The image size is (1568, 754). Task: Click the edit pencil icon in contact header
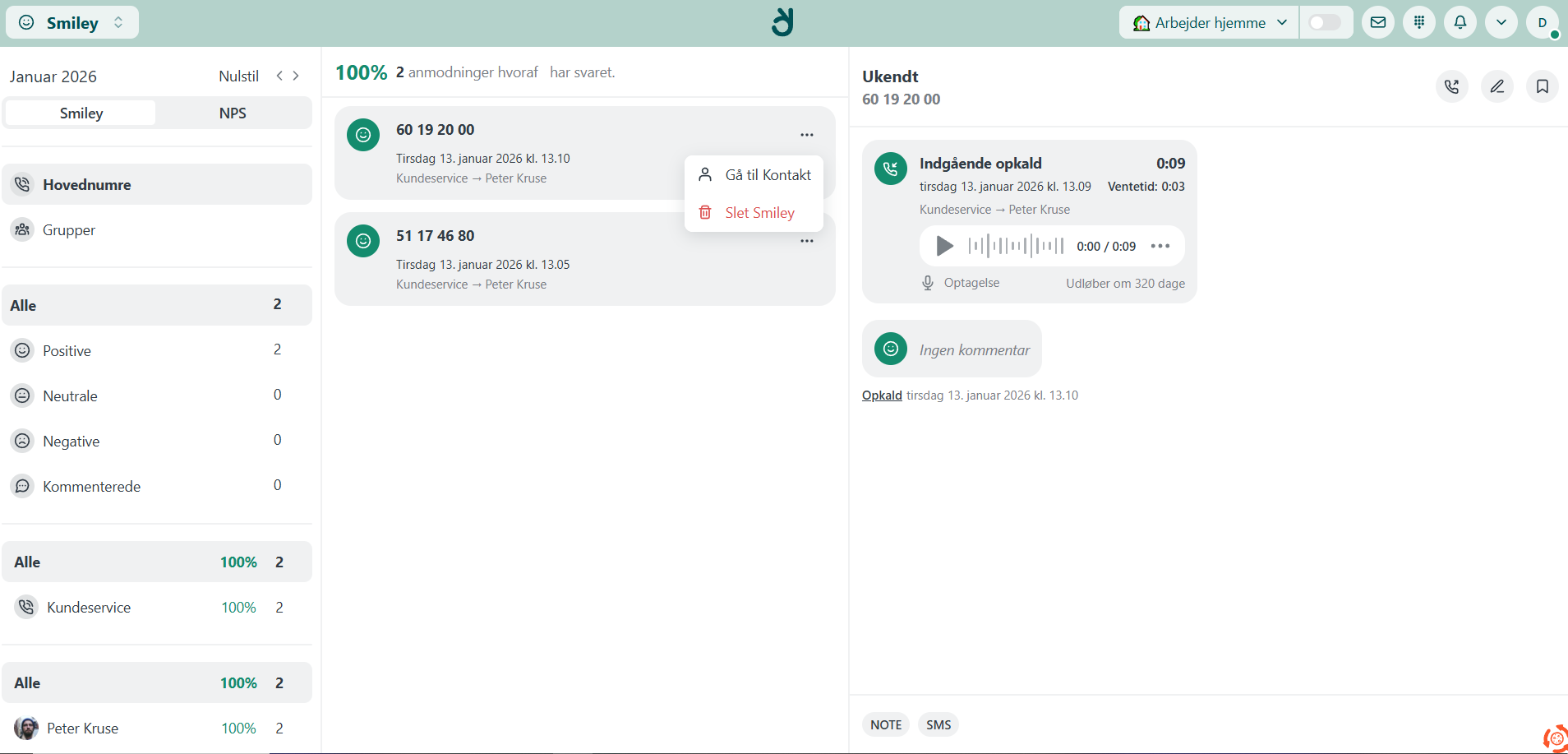pos(1497,86)
